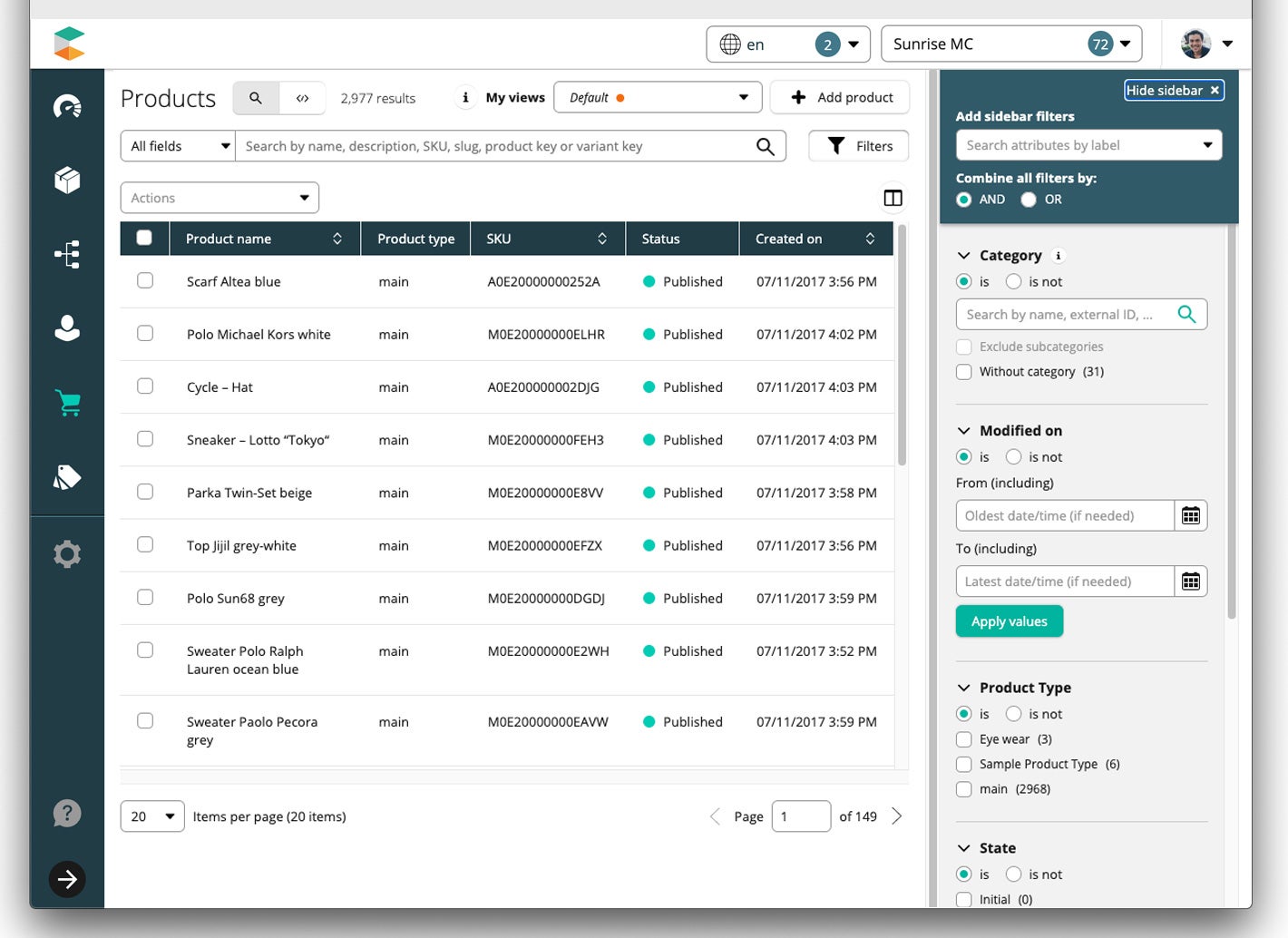Open the Products box icon in sidebar
The height and width of the screenshot is (938, 1288).
(x=67, y=181)
